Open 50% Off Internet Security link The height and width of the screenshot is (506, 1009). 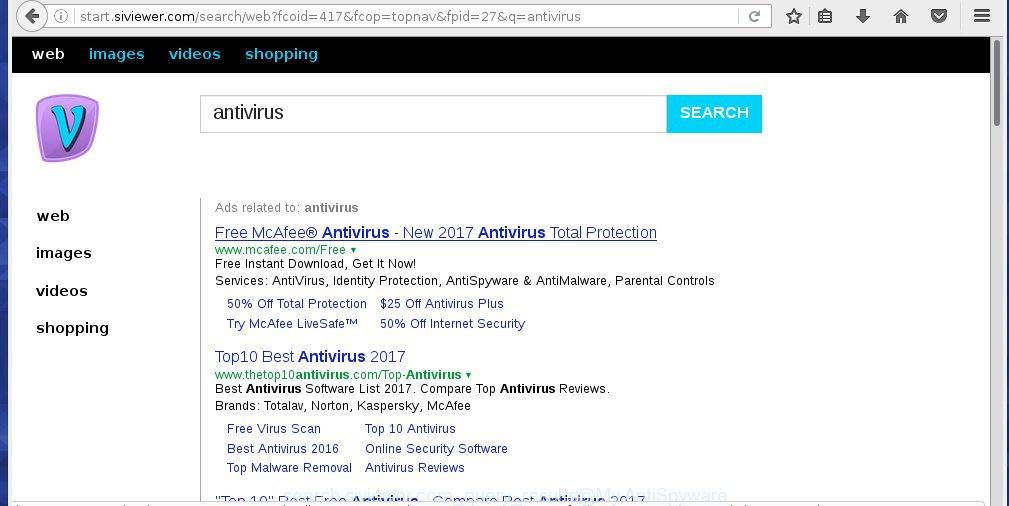[x=452, y=324]
